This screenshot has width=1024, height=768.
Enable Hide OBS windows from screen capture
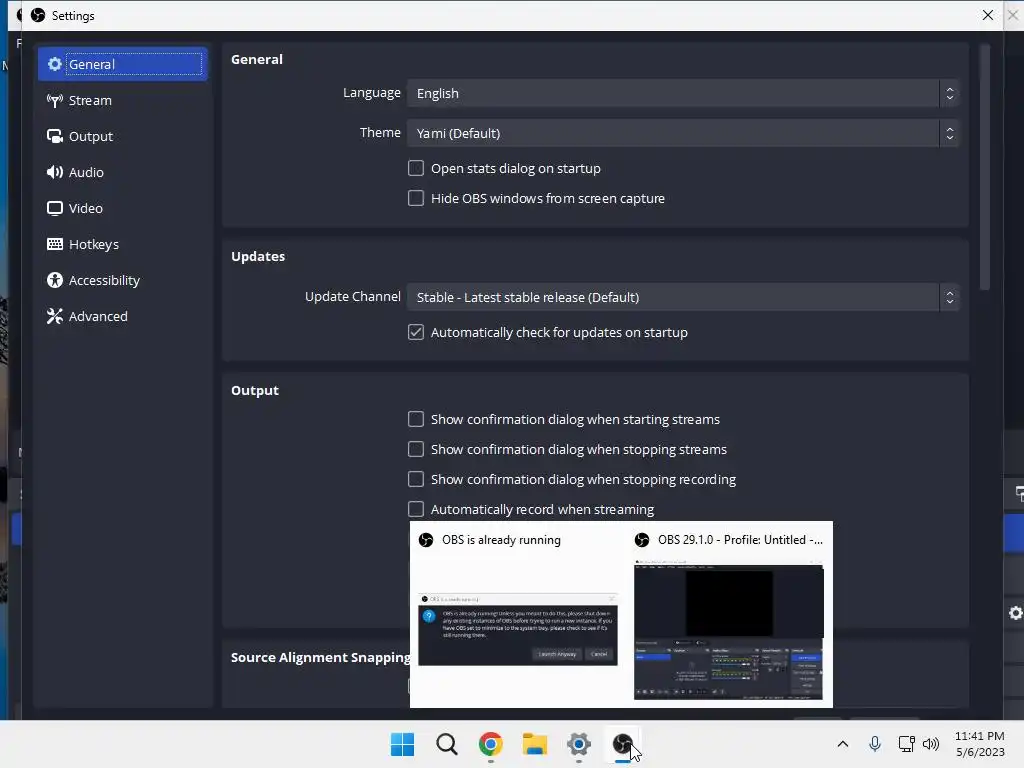[416, 199]
